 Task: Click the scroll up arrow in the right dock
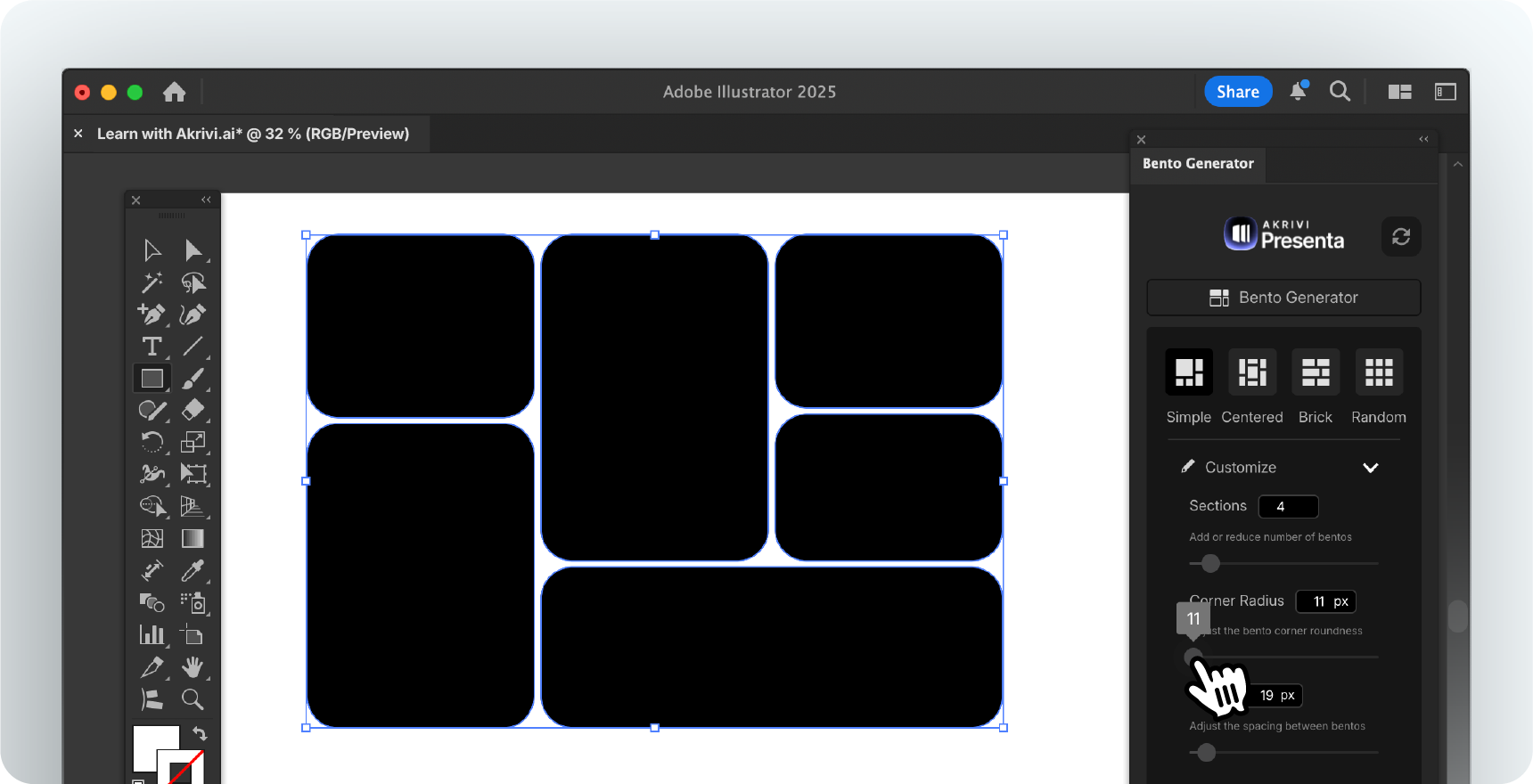click(1458, 165)
